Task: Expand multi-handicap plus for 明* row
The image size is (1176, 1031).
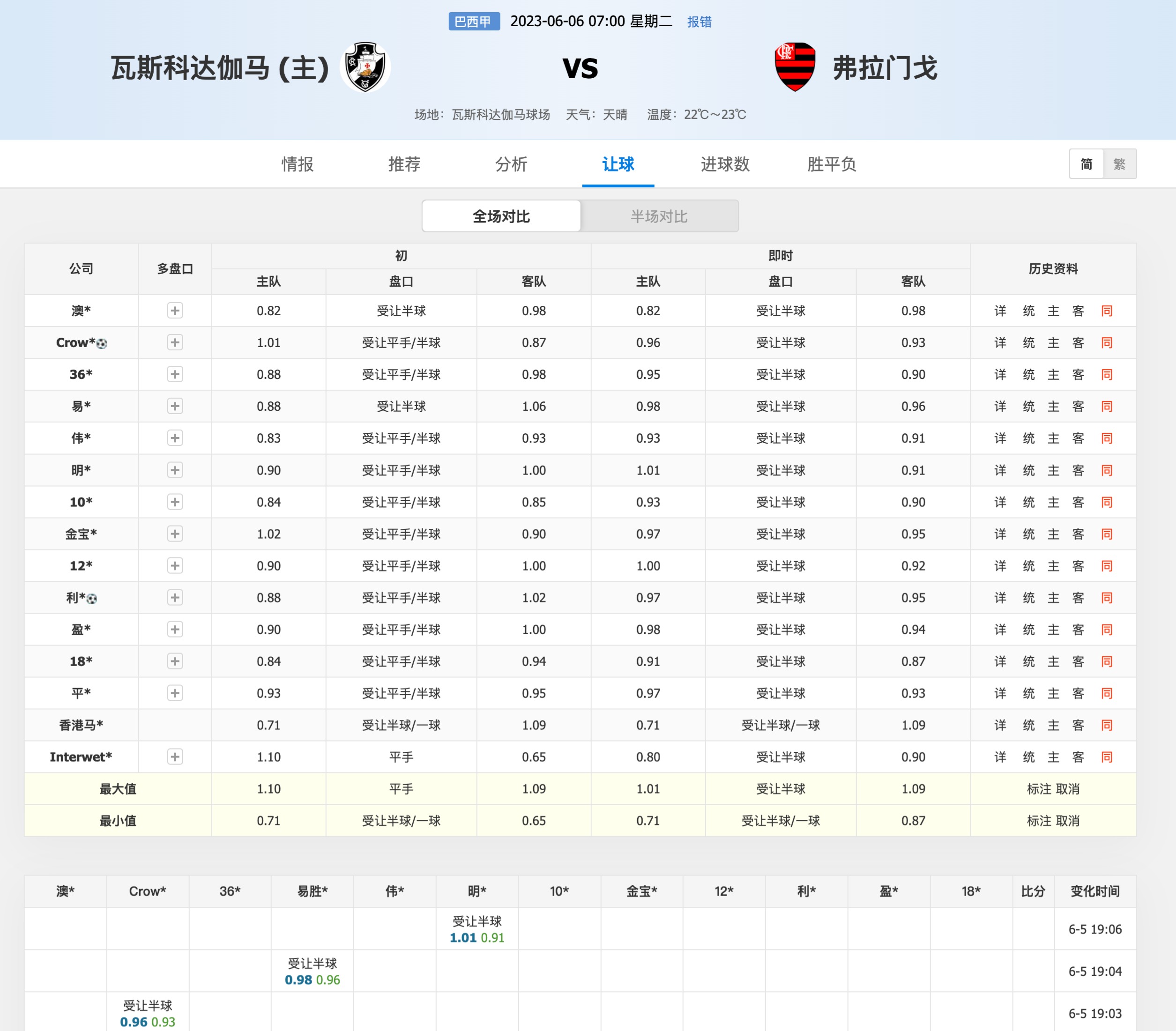Action: tap(175, 470)
